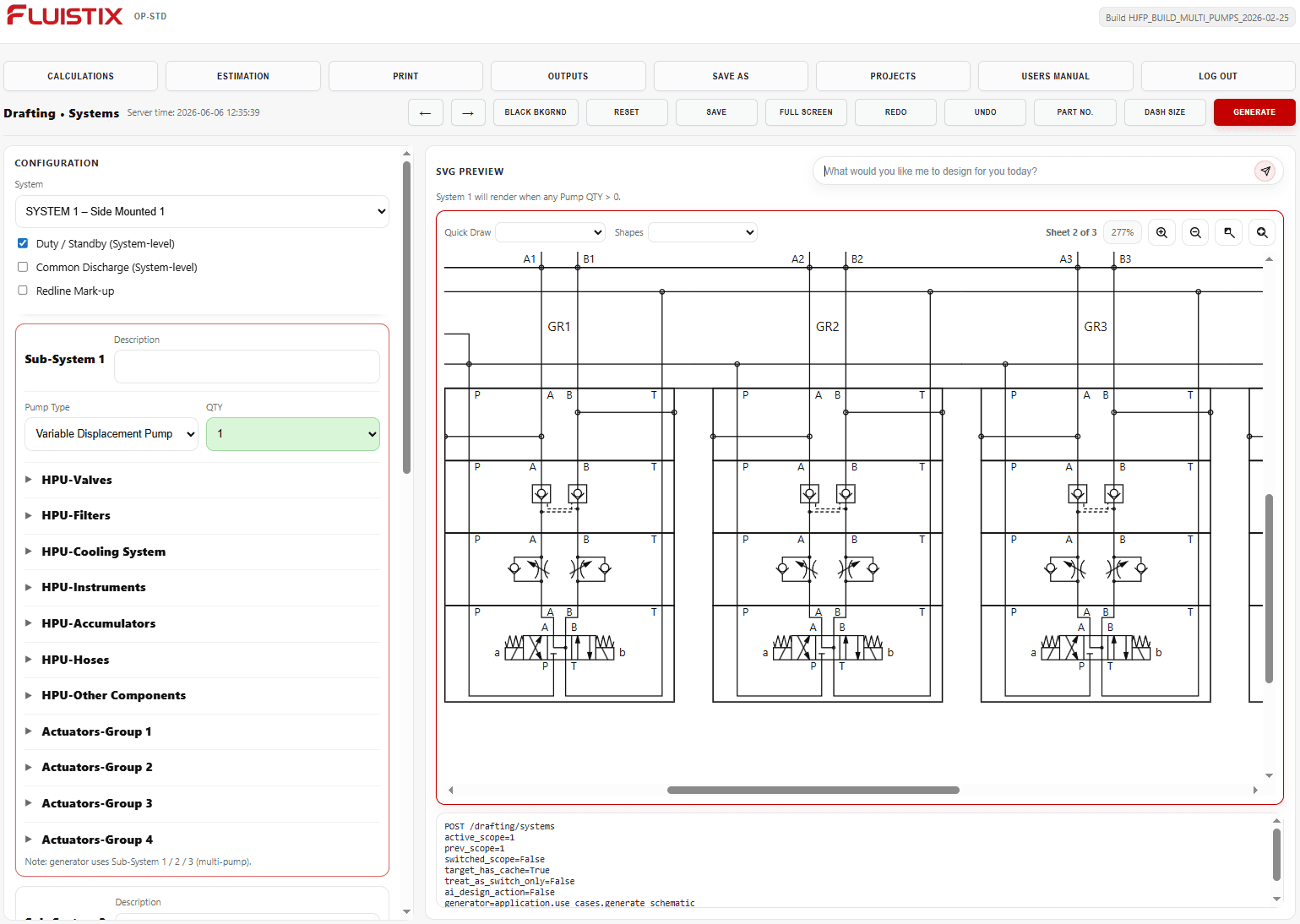Click Save As in top menu
This screenshot has height=924, width=1300.
(731, 76)
